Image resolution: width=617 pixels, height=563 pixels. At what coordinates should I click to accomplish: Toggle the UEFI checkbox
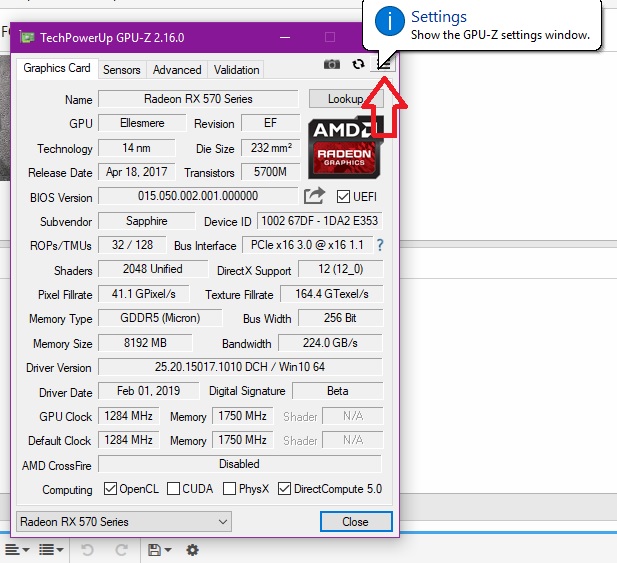[x=343, y=196]
